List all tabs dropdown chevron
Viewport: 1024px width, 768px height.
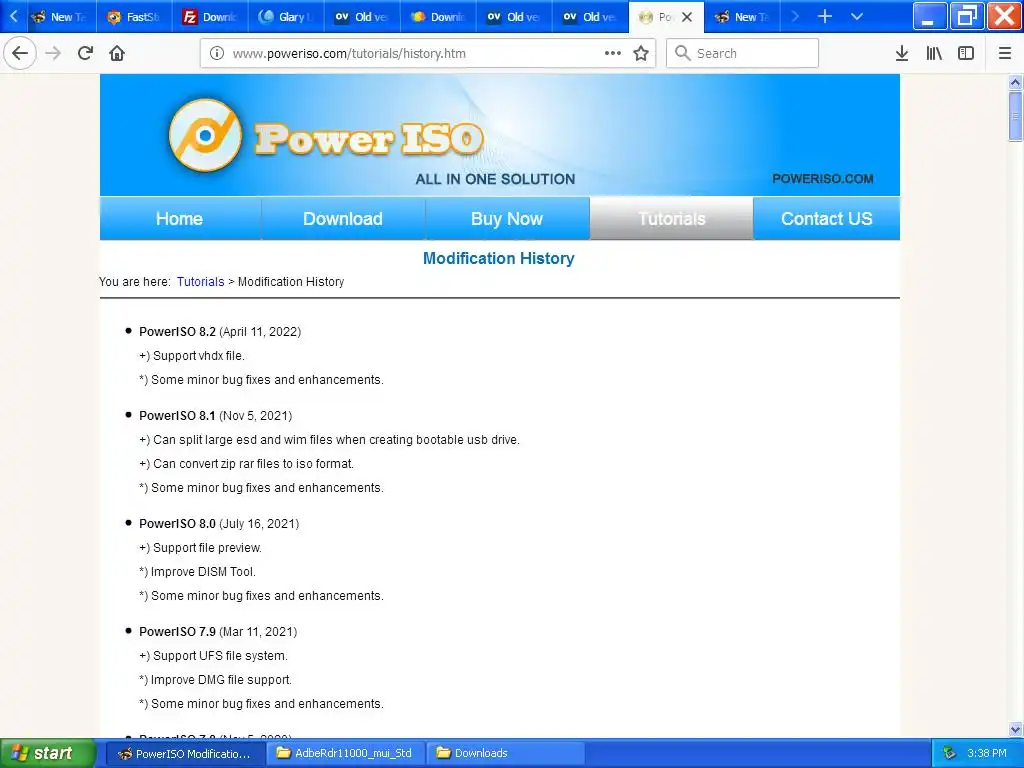point(857,16)
